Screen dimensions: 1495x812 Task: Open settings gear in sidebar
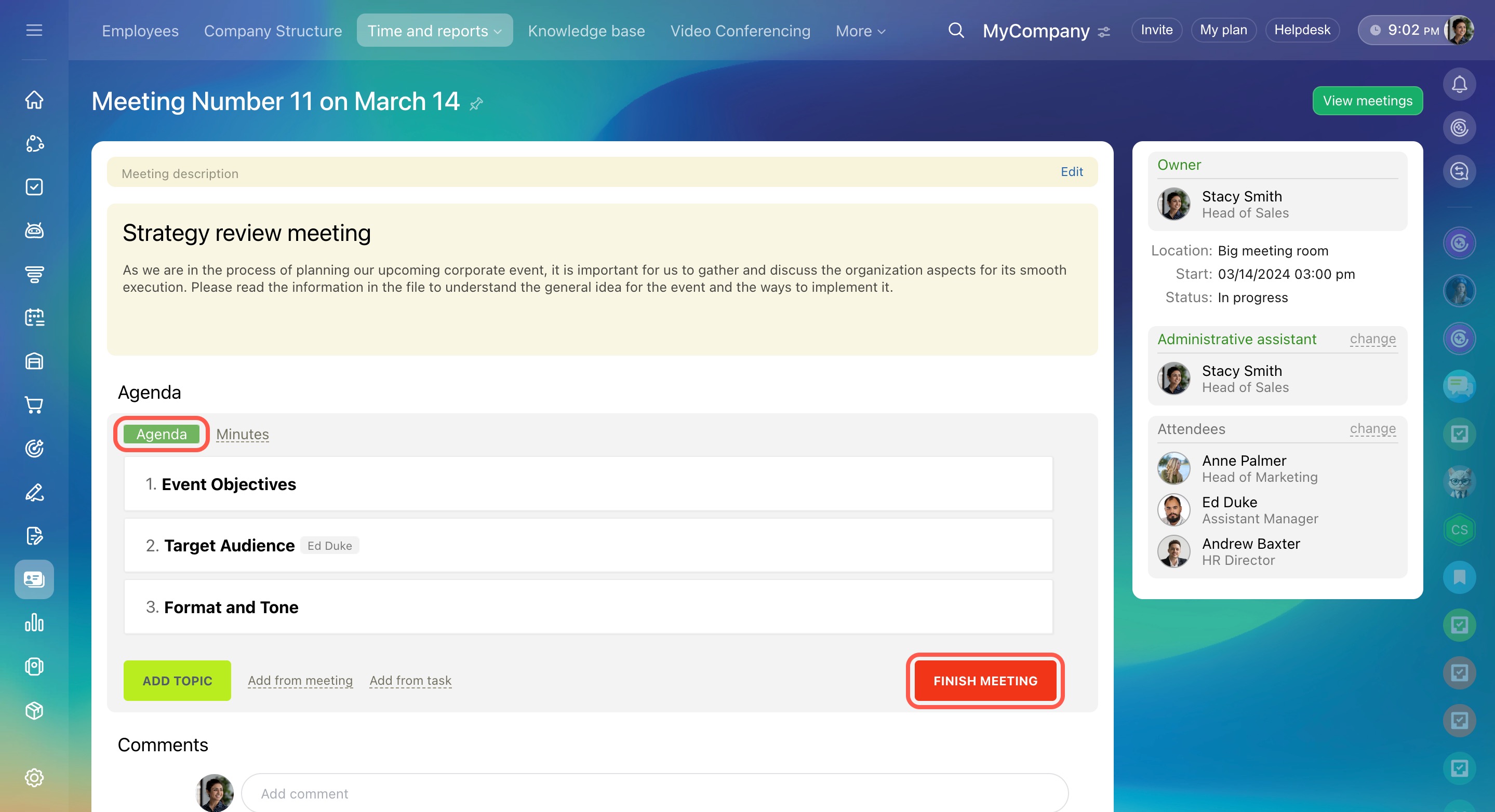click(x=34, y=777)
